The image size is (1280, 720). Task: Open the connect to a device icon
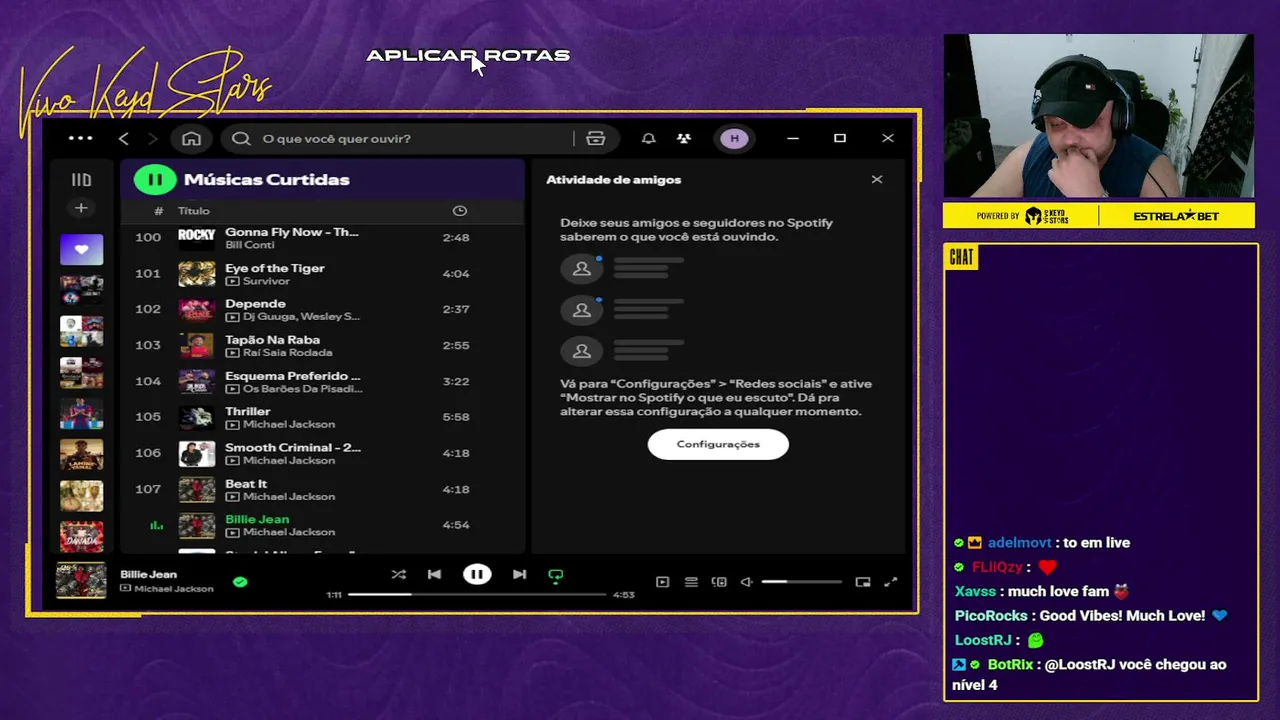719,582
